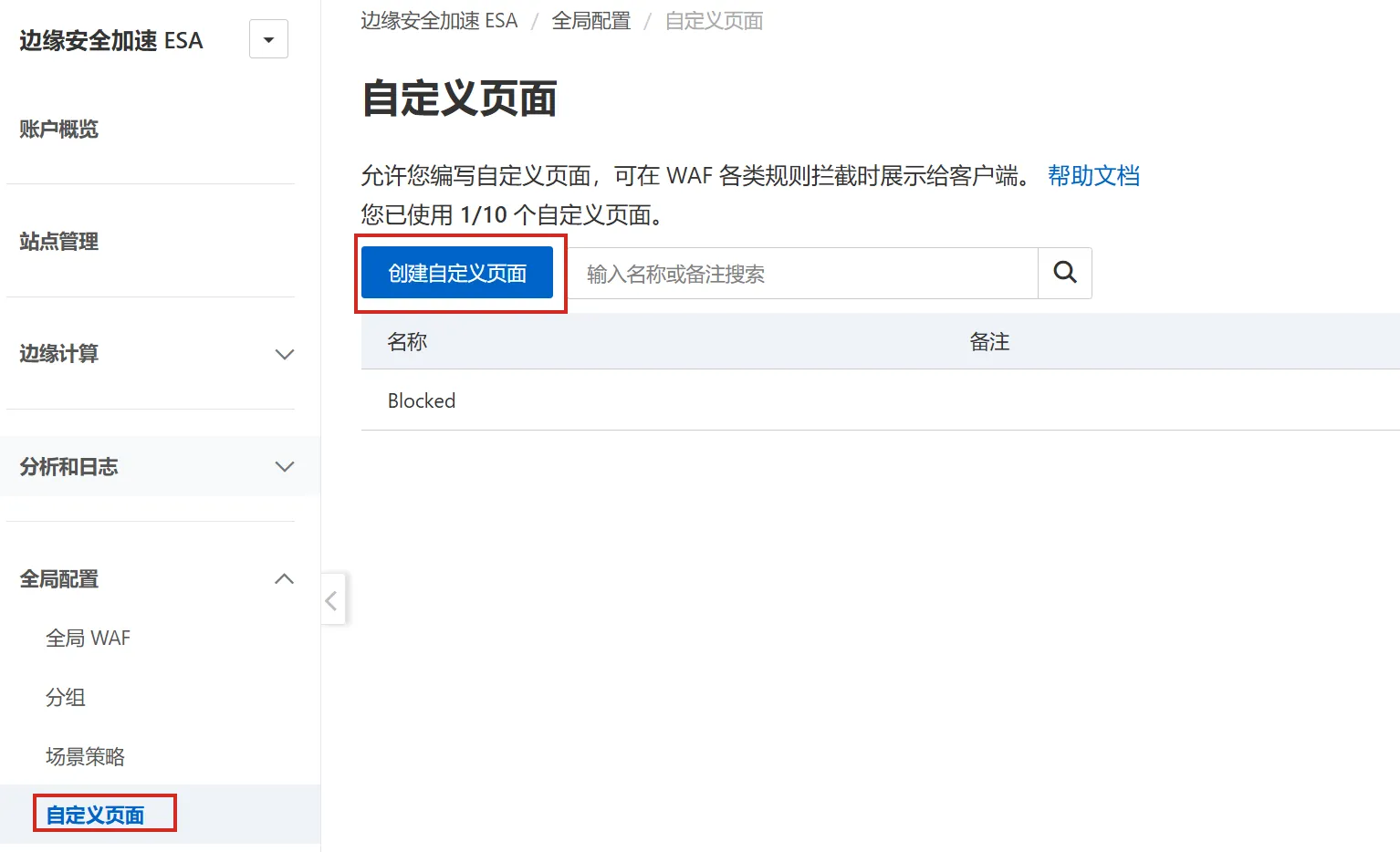Select 自定义页面 in the sidebar
This screenshot has width=1400, height=852.
(96, 816)
